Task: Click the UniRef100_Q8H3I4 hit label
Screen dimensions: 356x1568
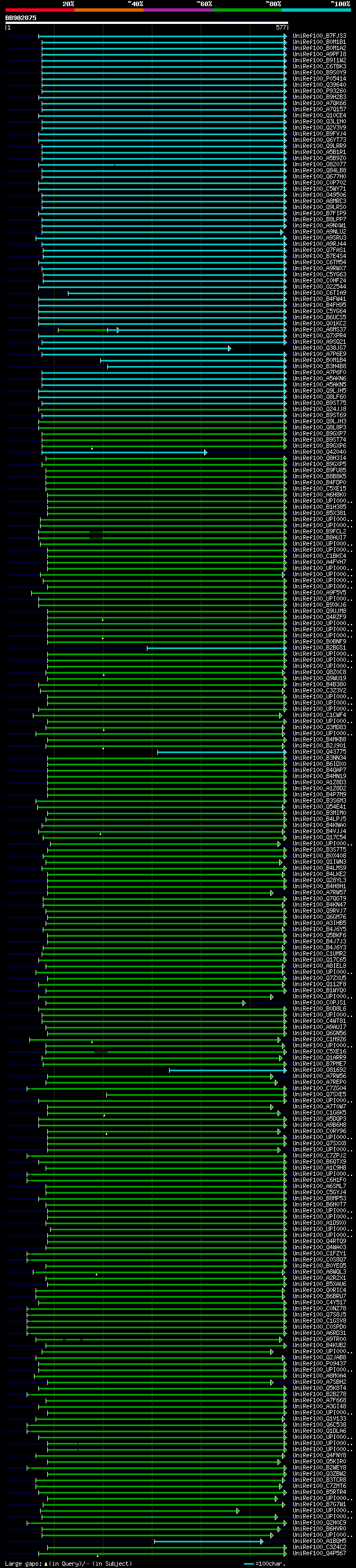Action: [319, 458]
